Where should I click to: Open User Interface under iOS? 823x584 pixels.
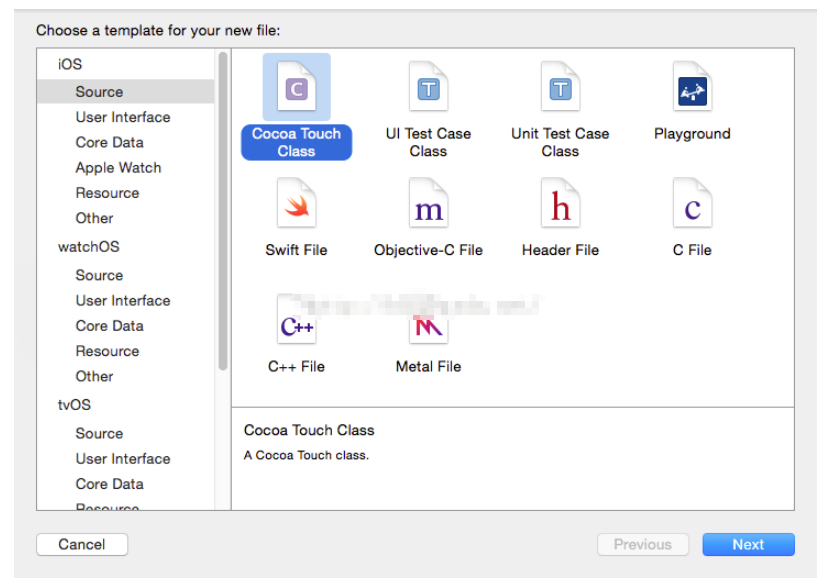123,117
